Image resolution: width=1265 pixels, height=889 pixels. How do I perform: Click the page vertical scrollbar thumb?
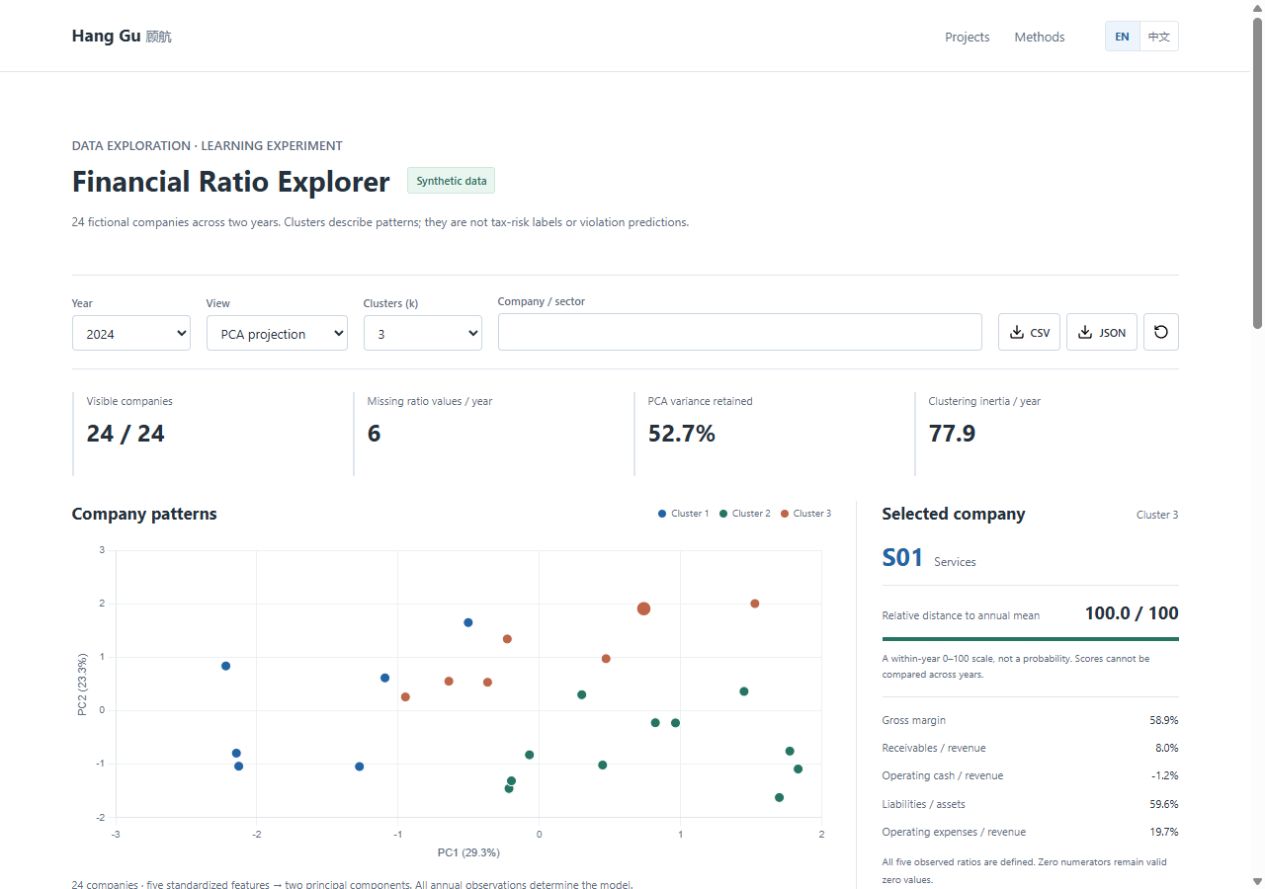pyautogui.click(x=1258, y=172)
